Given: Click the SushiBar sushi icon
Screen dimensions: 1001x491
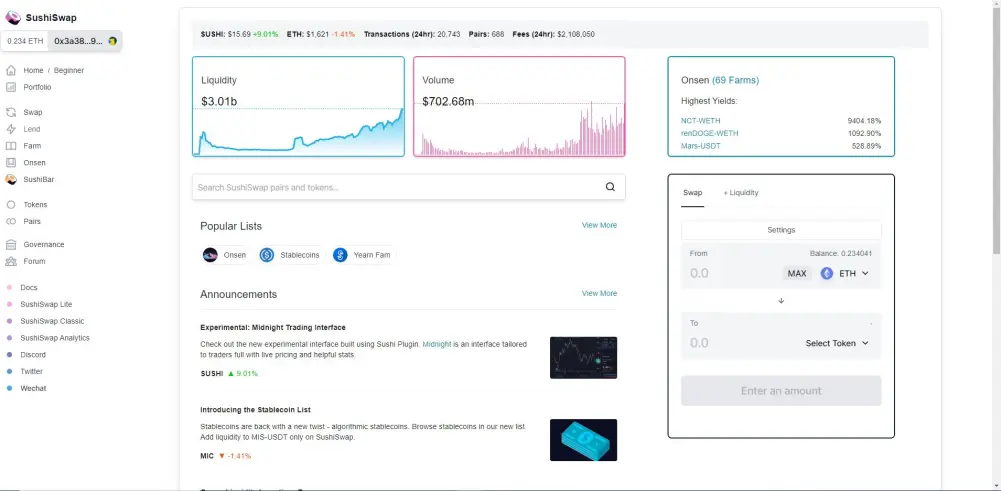Looking at the screenshot, I should point(11,179).
